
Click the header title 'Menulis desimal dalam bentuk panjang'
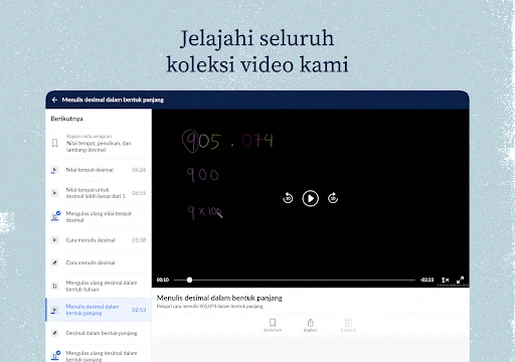point(113,100)
